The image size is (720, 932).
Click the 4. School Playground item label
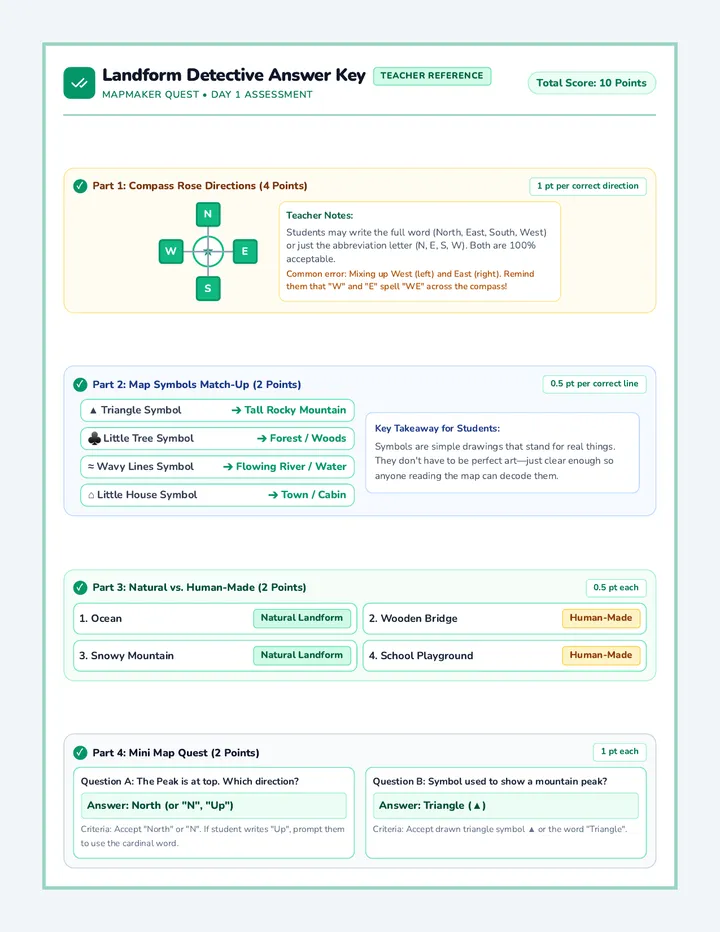coord(421,656)
